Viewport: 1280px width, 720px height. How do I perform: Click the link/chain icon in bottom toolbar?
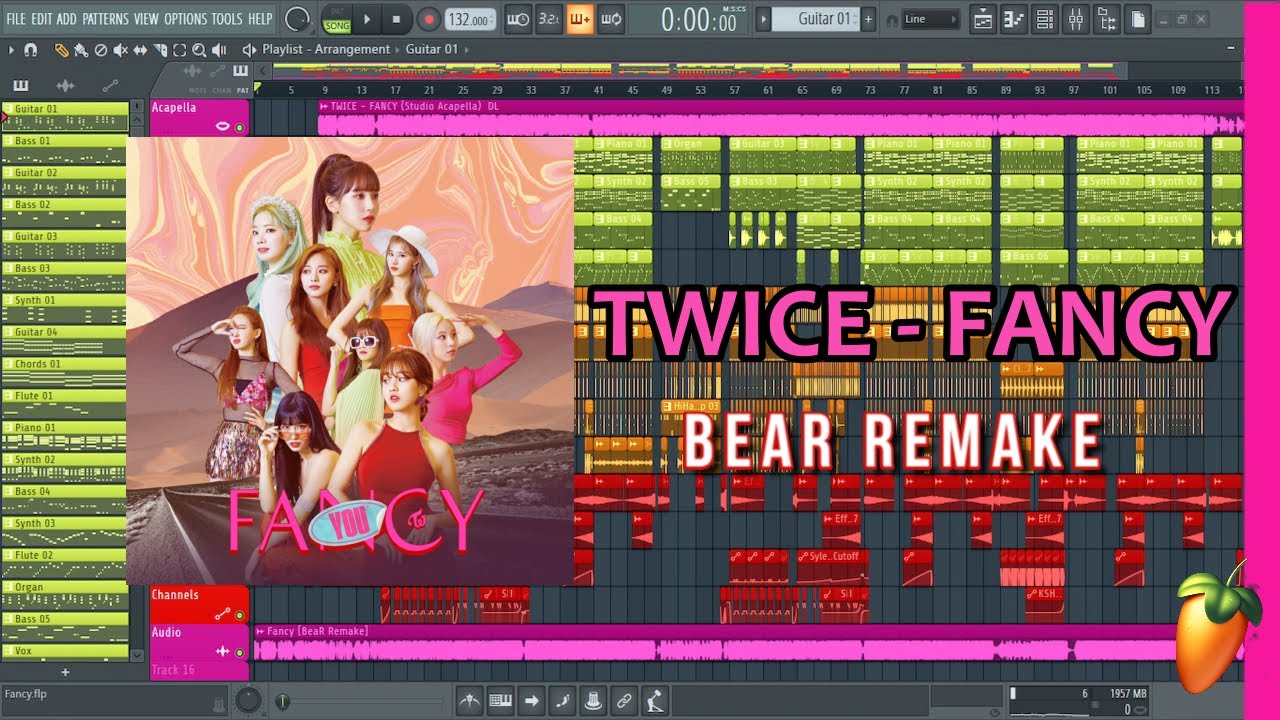[x=624, y=700]
